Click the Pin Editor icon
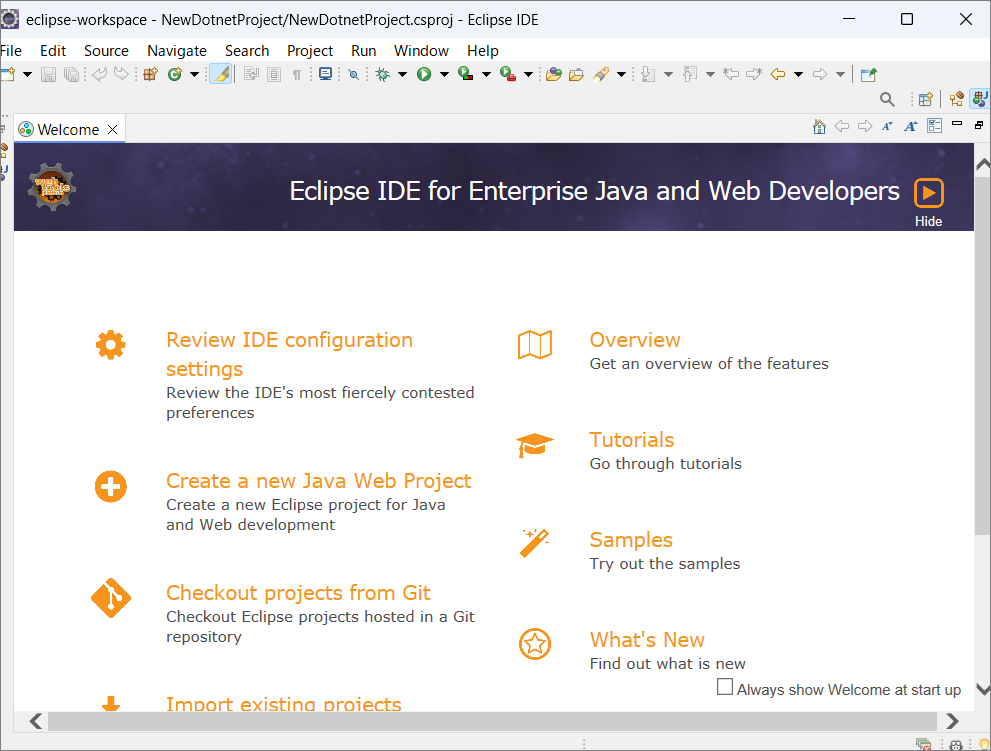Viewport: 991px width, 751px height. (869, 75)
